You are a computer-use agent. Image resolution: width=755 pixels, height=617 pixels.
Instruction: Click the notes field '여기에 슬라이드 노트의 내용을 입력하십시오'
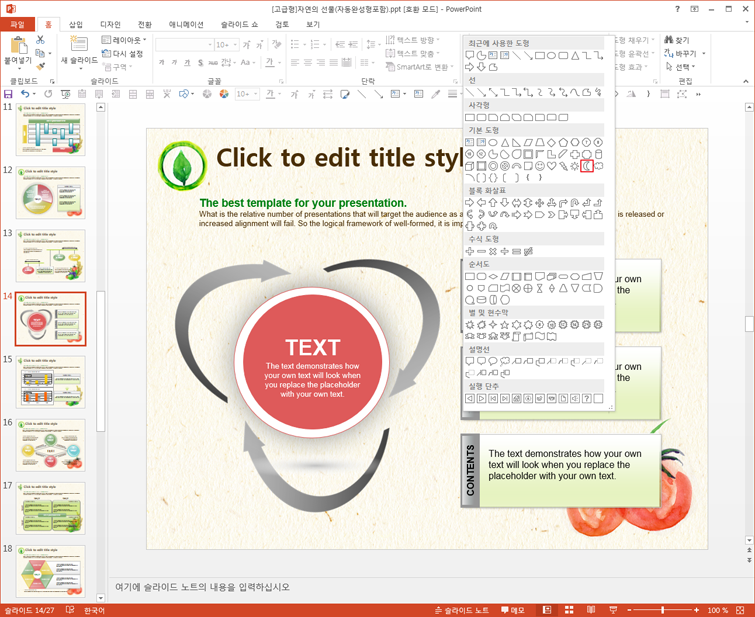[202, 587]
